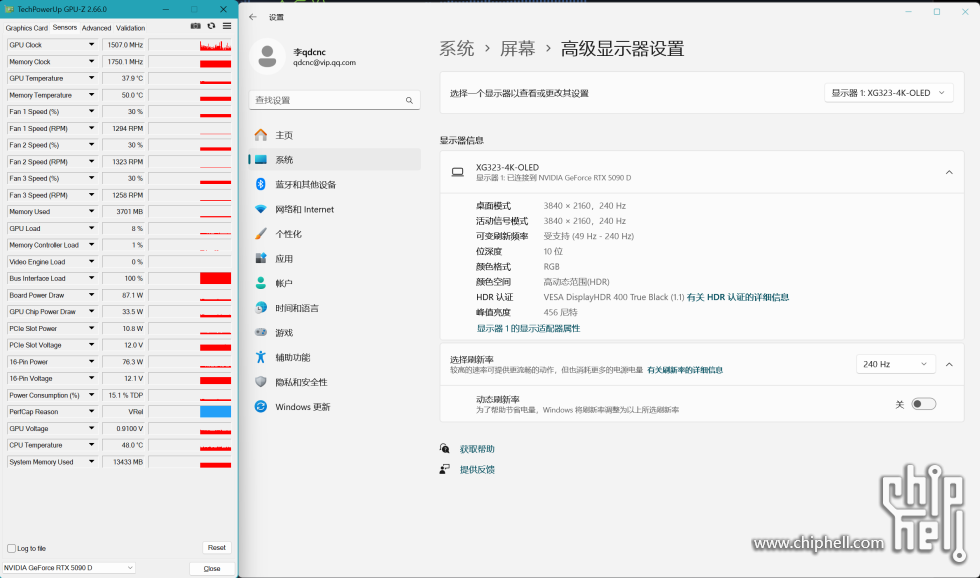Open the Home (主页) page
Screen dimensions: 980x578
(334, 135)
